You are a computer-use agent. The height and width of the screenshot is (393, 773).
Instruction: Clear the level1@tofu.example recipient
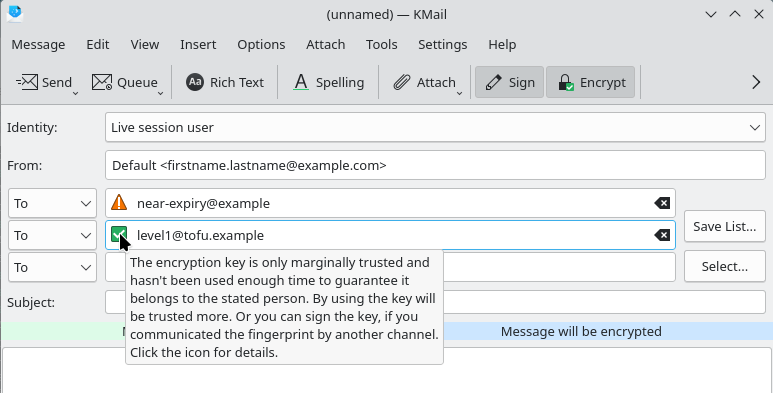pos(662,235)
